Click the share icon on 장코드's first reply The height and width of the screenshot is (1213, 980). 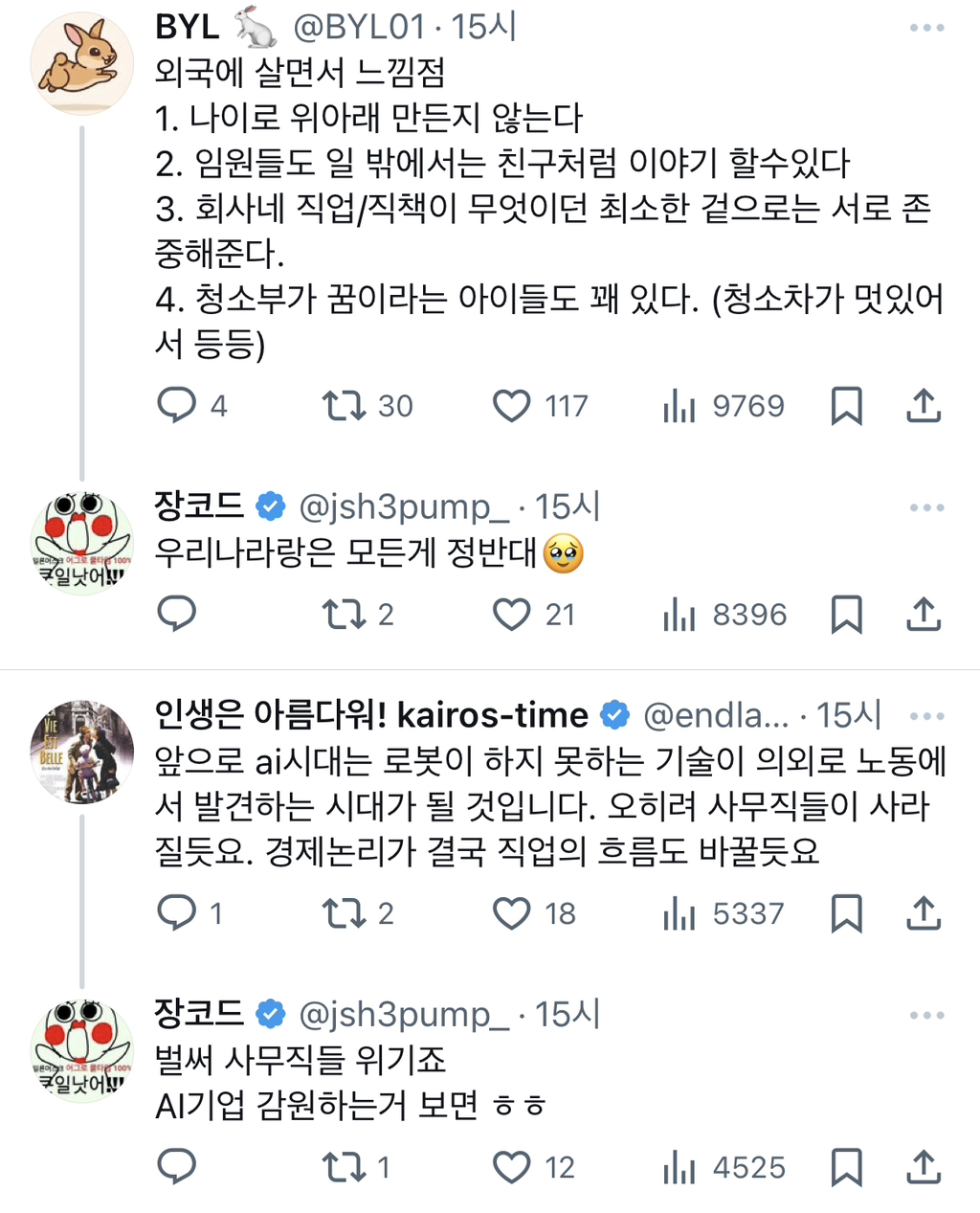(x=923, y=615)
